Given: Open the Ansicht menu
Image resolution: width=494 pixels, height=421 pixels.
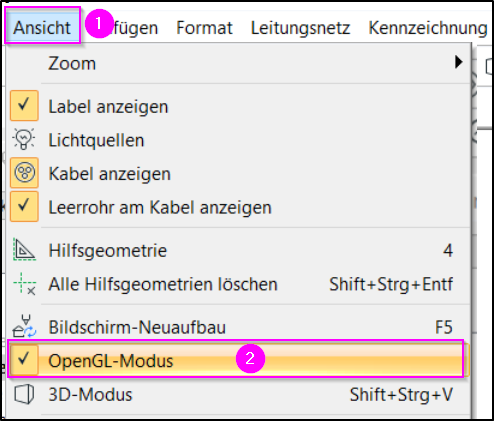Looking at the screenshot, I should point(42,27).
